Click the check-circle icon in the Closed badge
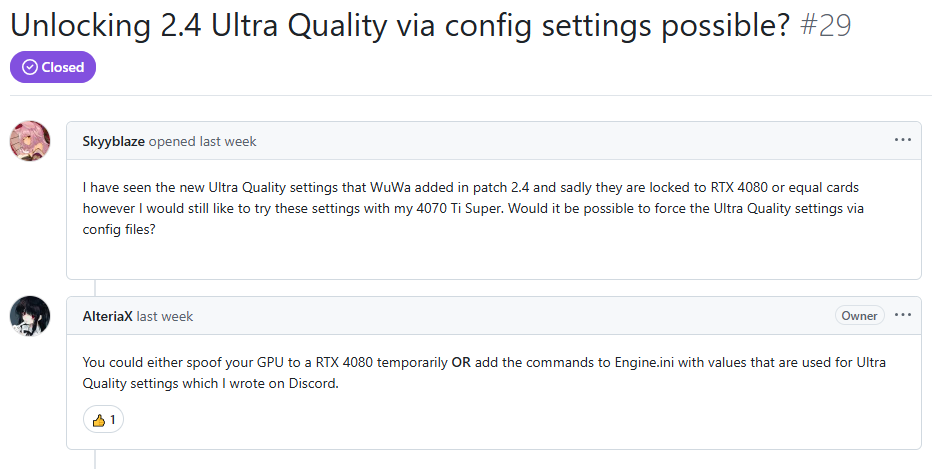 (29, 68)
